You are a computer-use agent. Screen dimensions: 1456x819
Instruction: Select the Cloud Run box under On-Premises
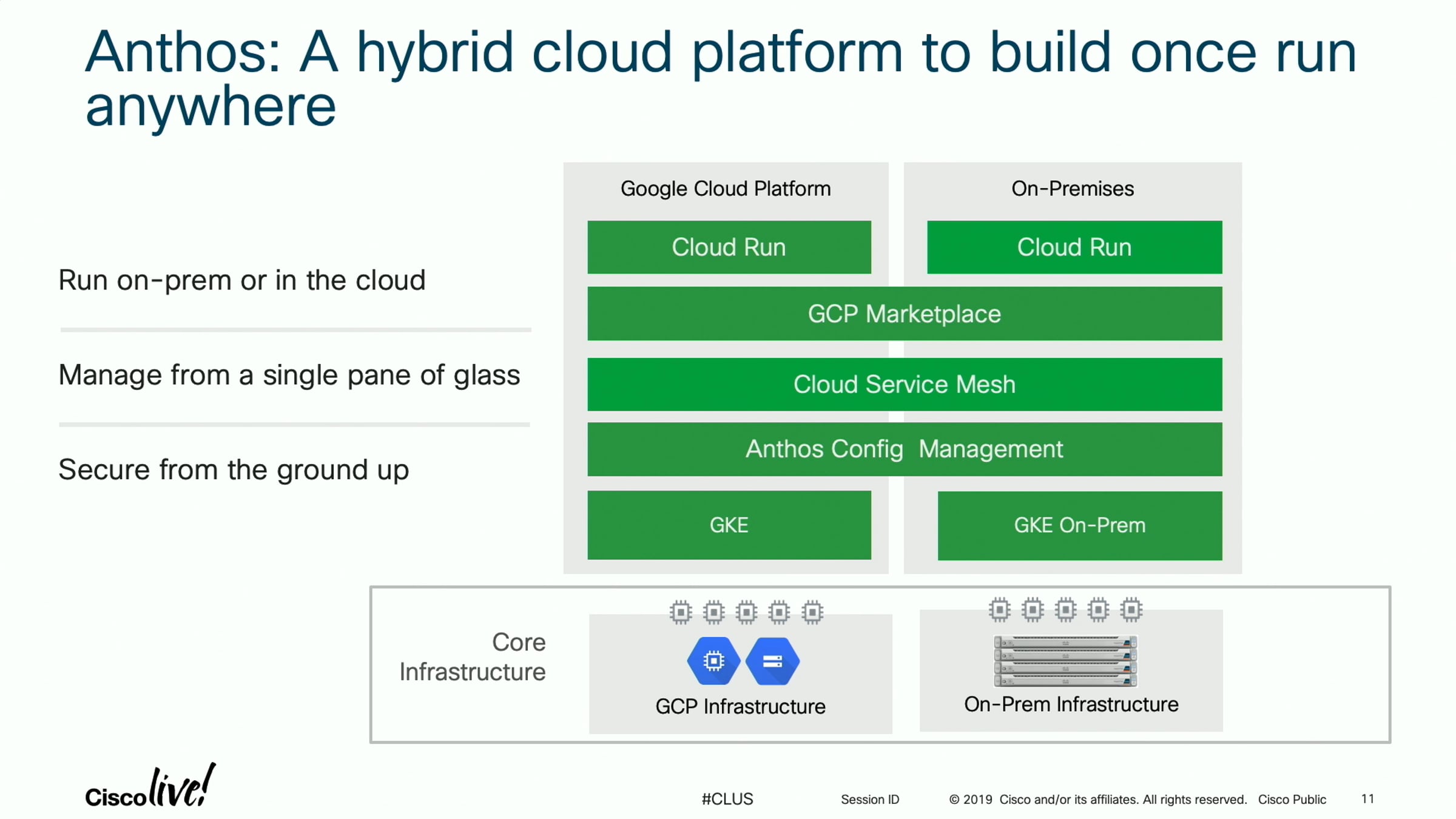pyautogui.click(x=1074, y=248)
